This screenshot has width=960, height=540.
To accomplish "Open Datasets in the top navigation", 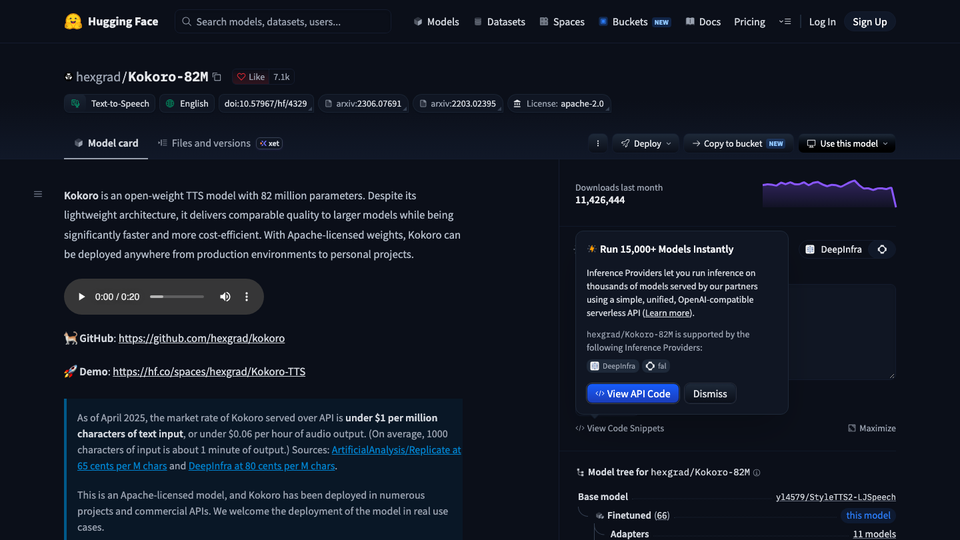I will (x=500, y=21).
